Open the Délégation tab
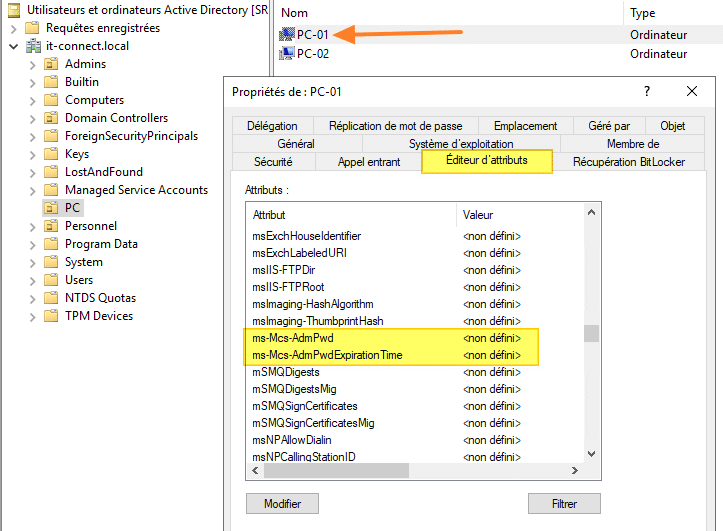 [273, 126]
